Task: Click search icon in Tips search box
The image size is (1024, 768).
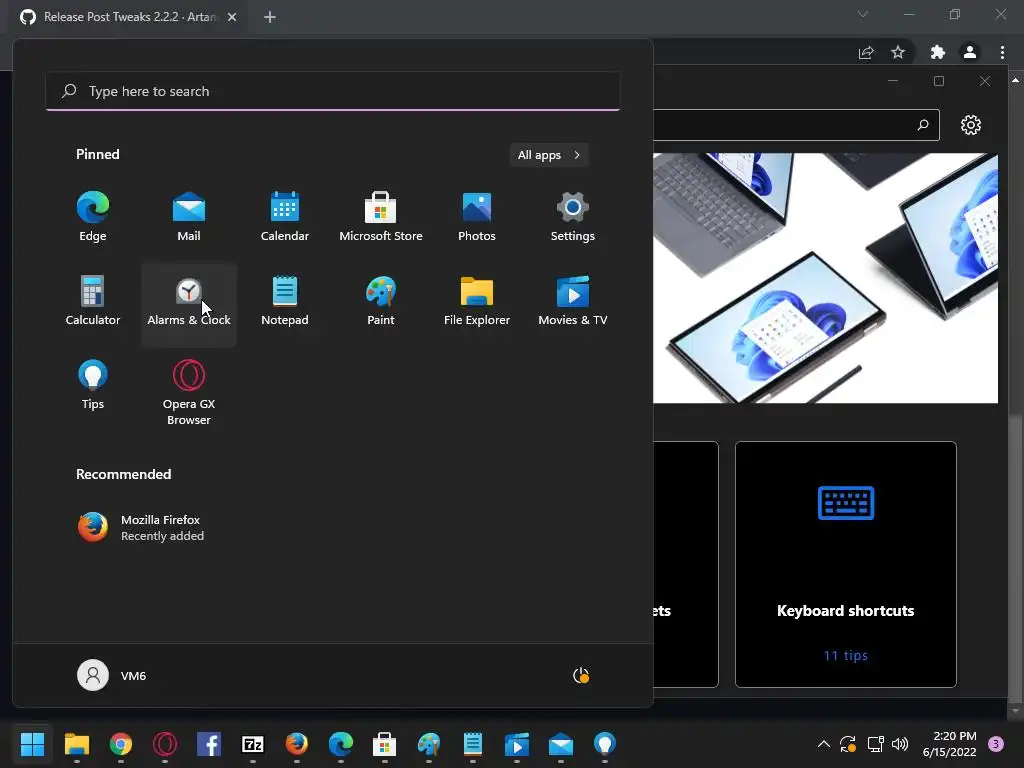Action: [923, 125]
